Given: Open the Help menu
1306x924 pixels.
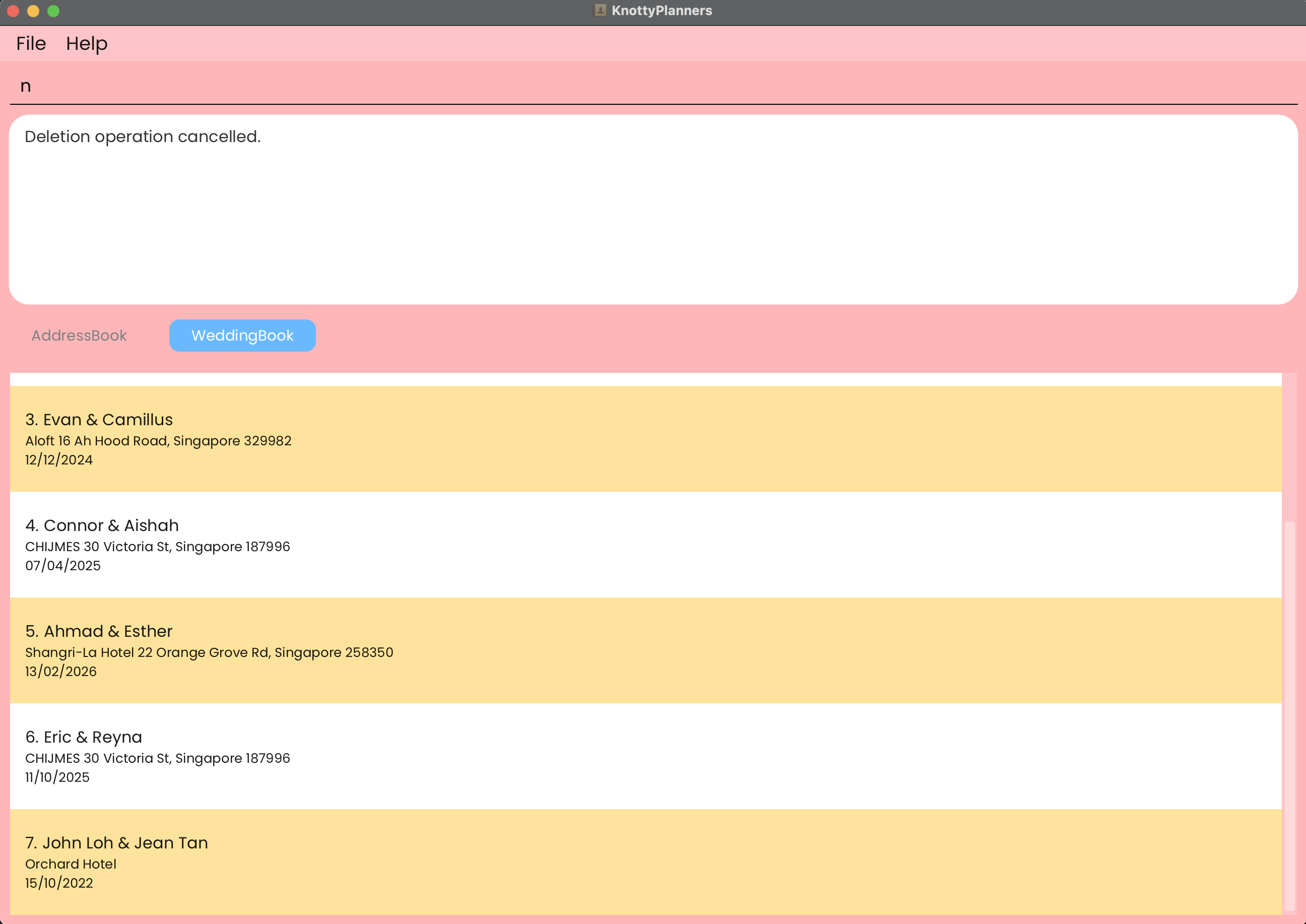Looking at the screenshot, I should point(87,43).
